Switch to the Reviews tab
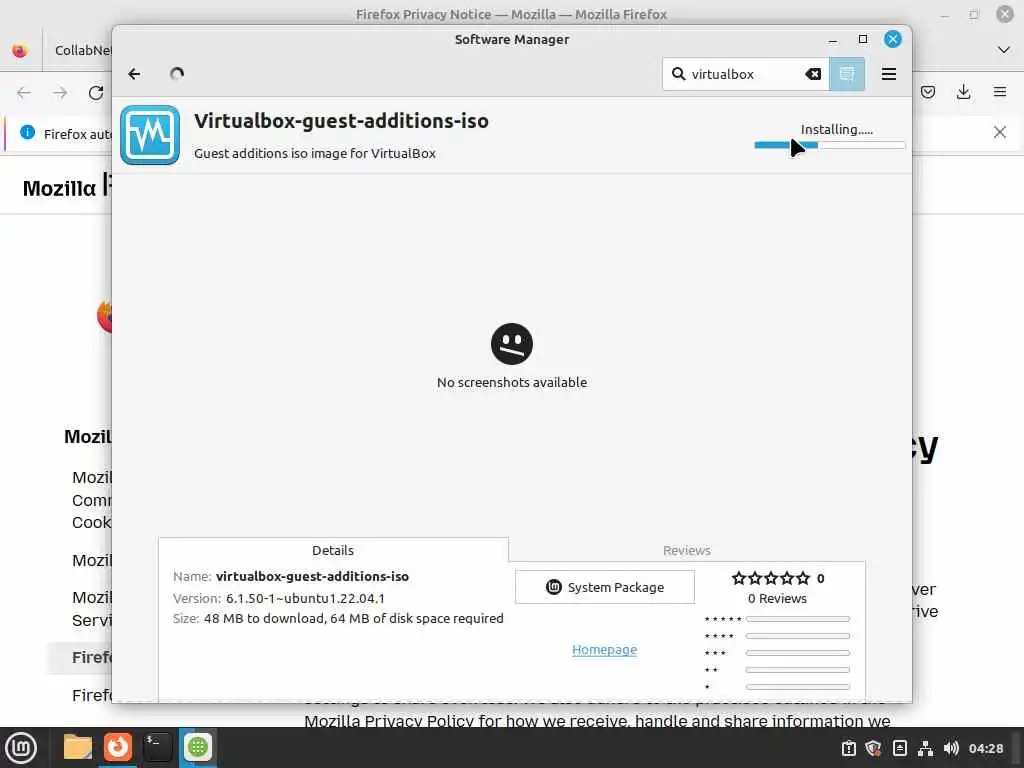This screenshot has height=768, width=1024. pos(686,550)
